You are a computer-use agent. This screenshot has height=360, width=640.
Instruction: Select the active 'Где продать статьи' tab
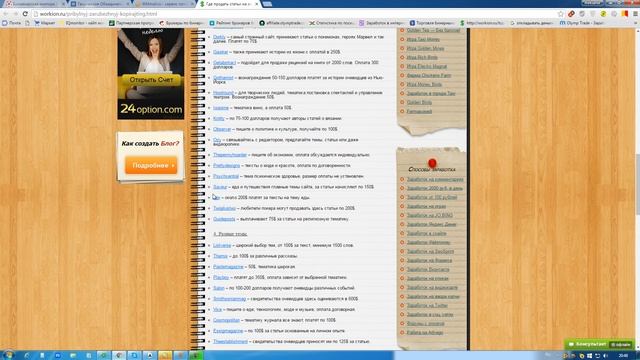229,4
